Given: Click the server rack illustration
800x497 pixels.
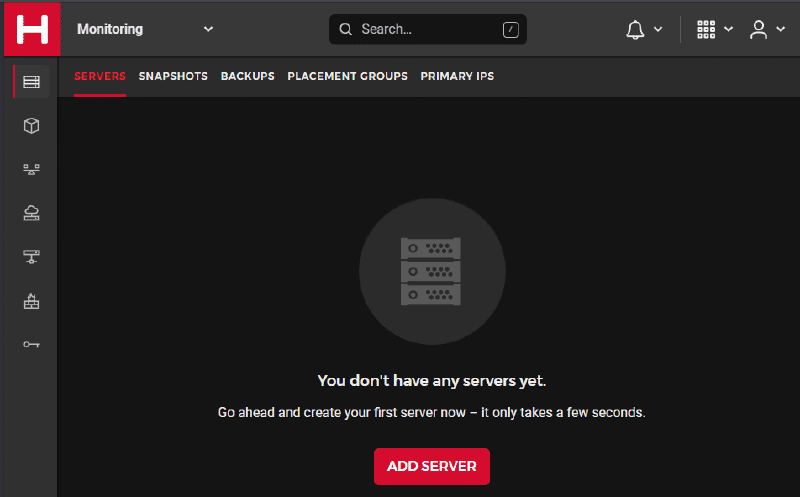Looking at the screenshot, I should (x=431, y=271).
